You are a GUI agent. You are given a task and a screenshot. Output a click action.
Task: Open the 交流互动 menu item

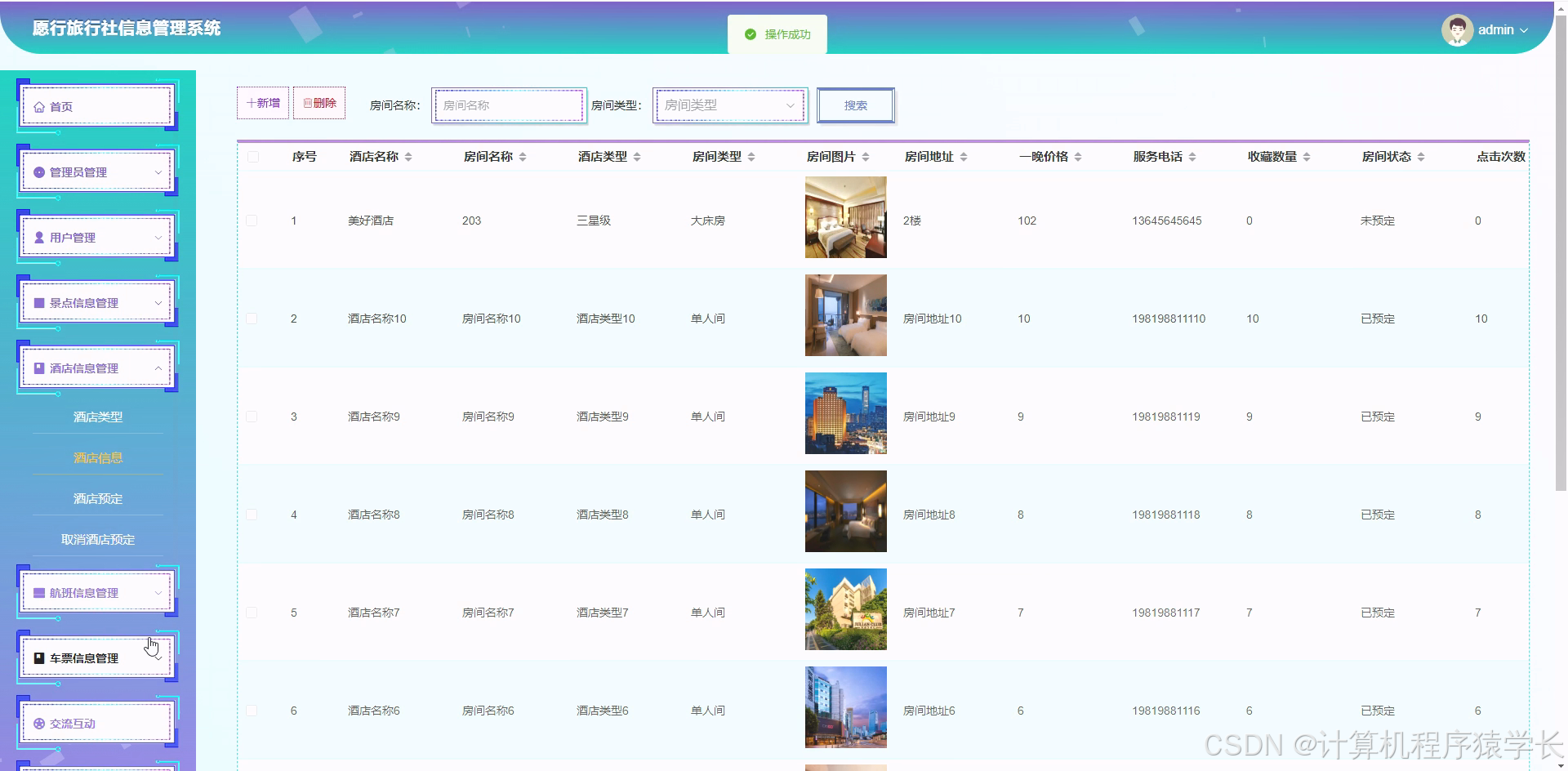pyautogui.click(x=97, y=724)
